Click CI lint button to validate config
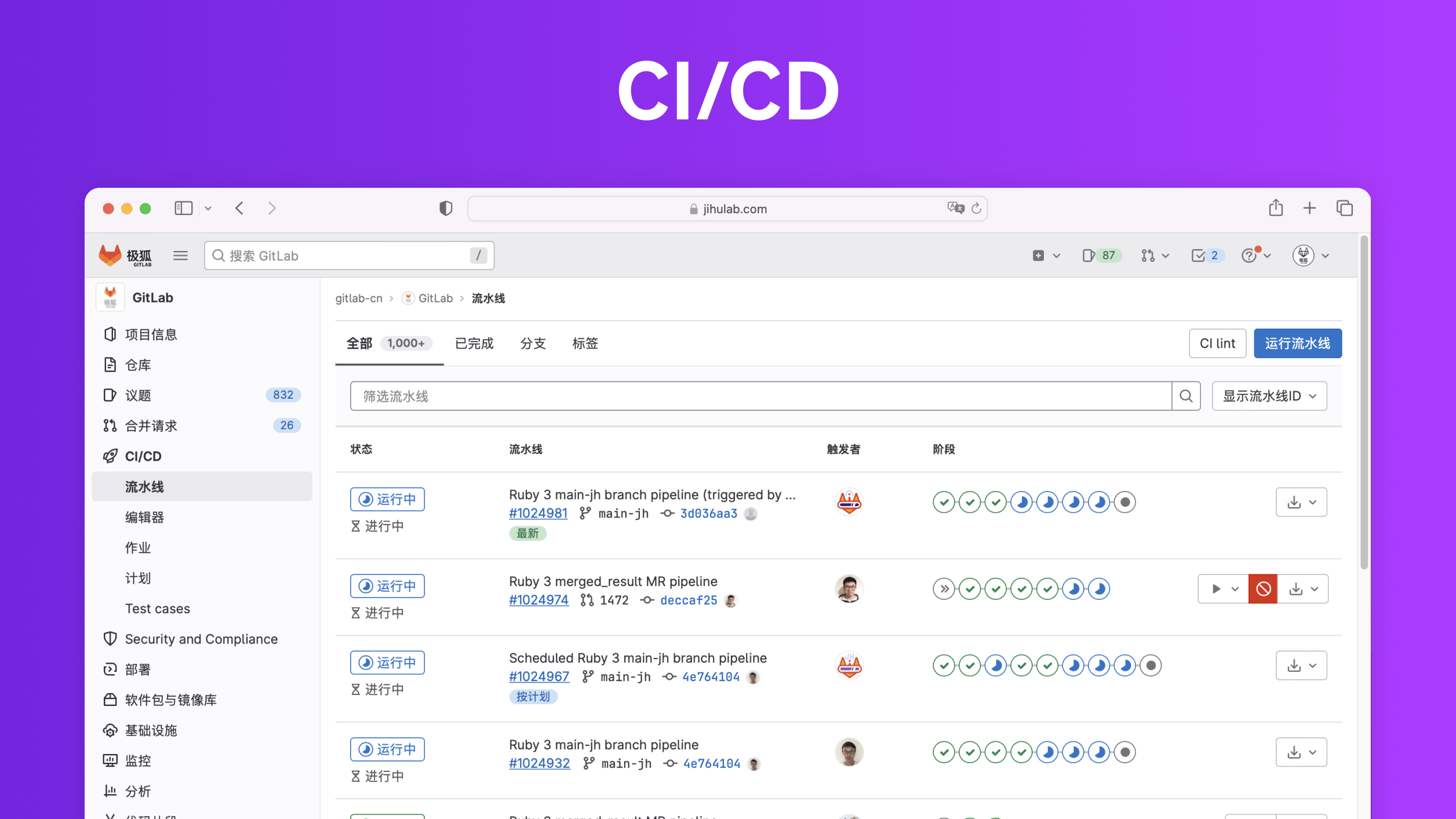The height and width of the screenshot is (819, 1456). pyautogui.click(x=1217, y=343)
